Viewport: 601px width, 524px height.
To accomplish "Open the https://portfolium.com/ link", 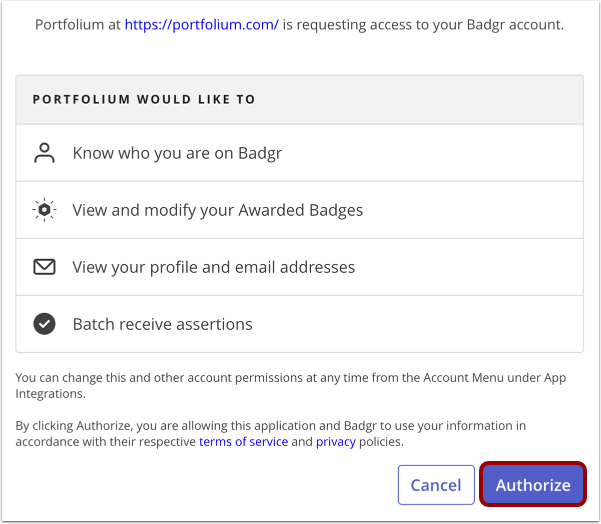I will pyautogui.click(x=202, y=25).
